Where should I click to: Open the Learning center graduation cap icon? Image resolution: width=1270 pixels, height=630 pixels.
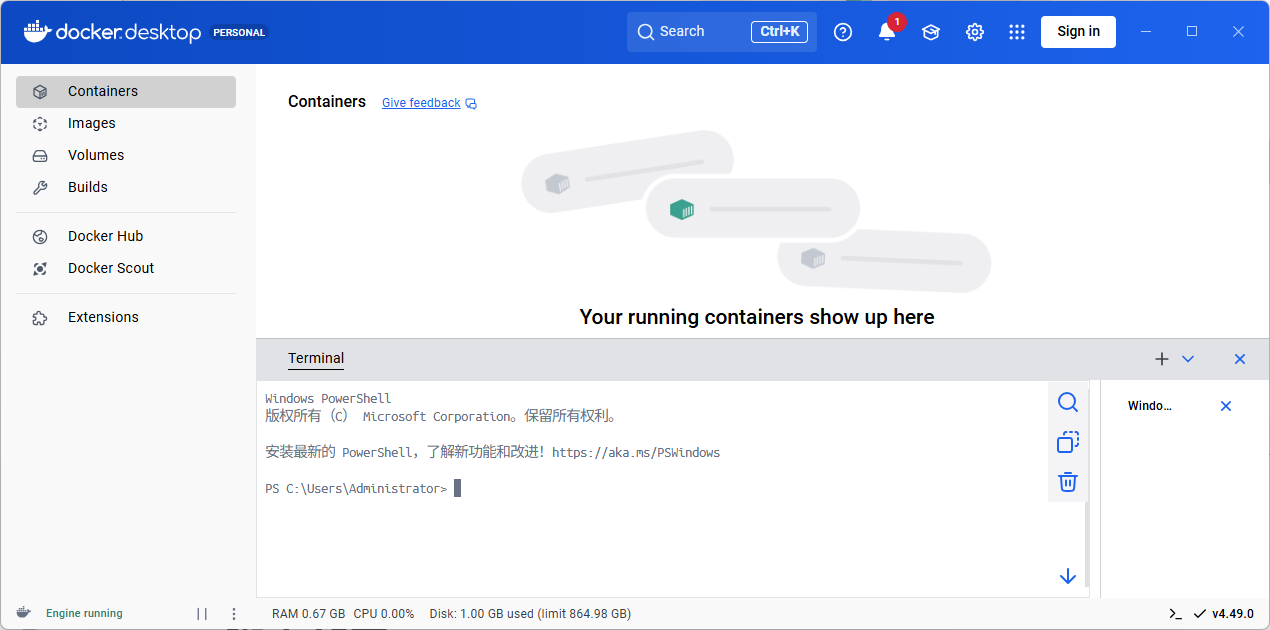(x=931, y=32)
